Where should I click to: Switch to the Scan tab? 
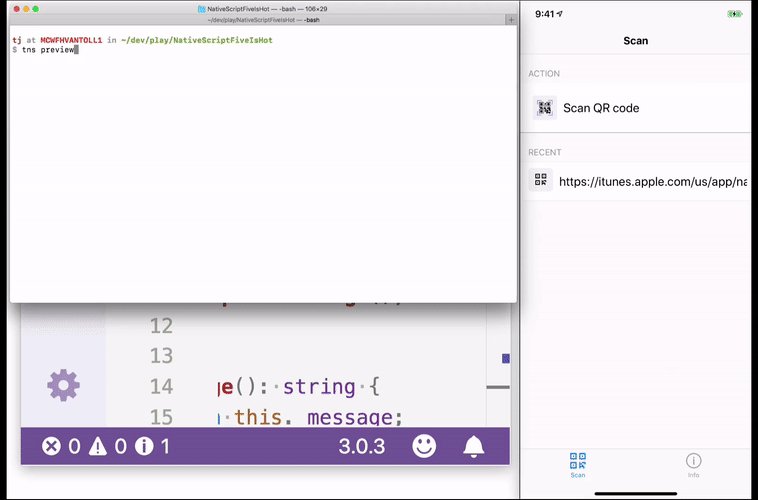578,465
